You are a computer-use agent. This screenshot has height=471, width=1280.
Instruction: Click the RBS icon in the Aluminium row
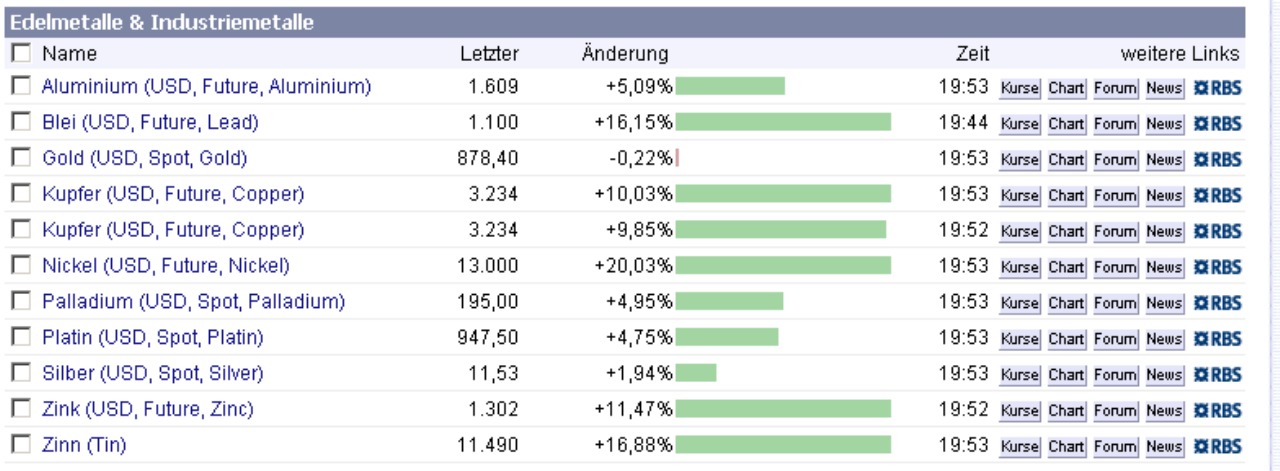tap(1217, 88)
